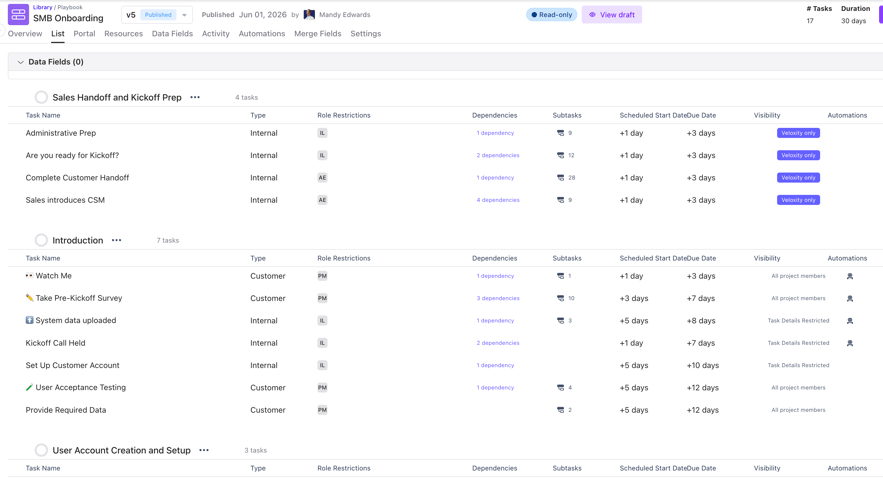Image resolution: width=883 pixels, height=478 pixels.
Task: Select the Sales Handoff and Kickoff Prep circle
Action: click(41, 97)
